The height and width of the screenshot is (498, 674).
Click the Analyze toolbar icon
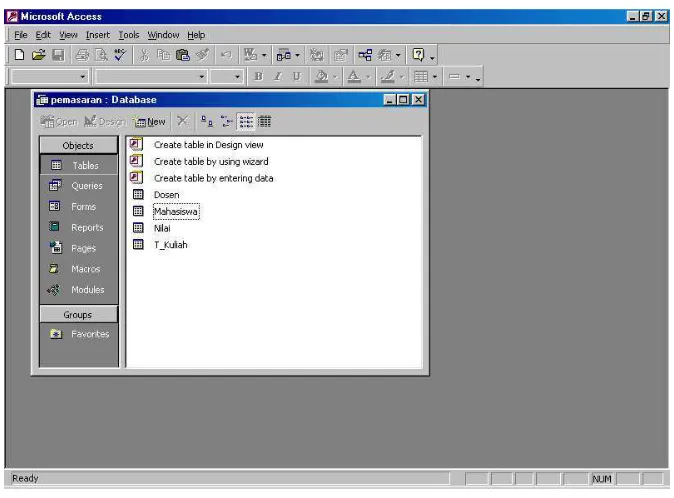point(284,55)
